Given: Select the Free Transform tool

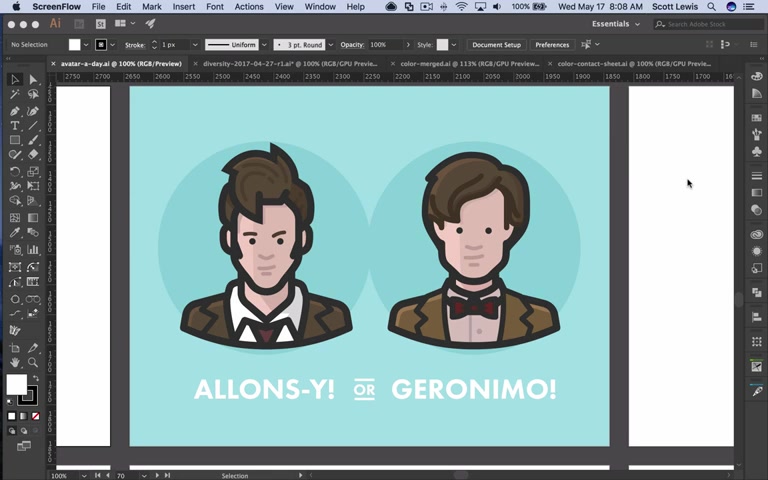Looking at the screenshot, I should coord(33,186).
